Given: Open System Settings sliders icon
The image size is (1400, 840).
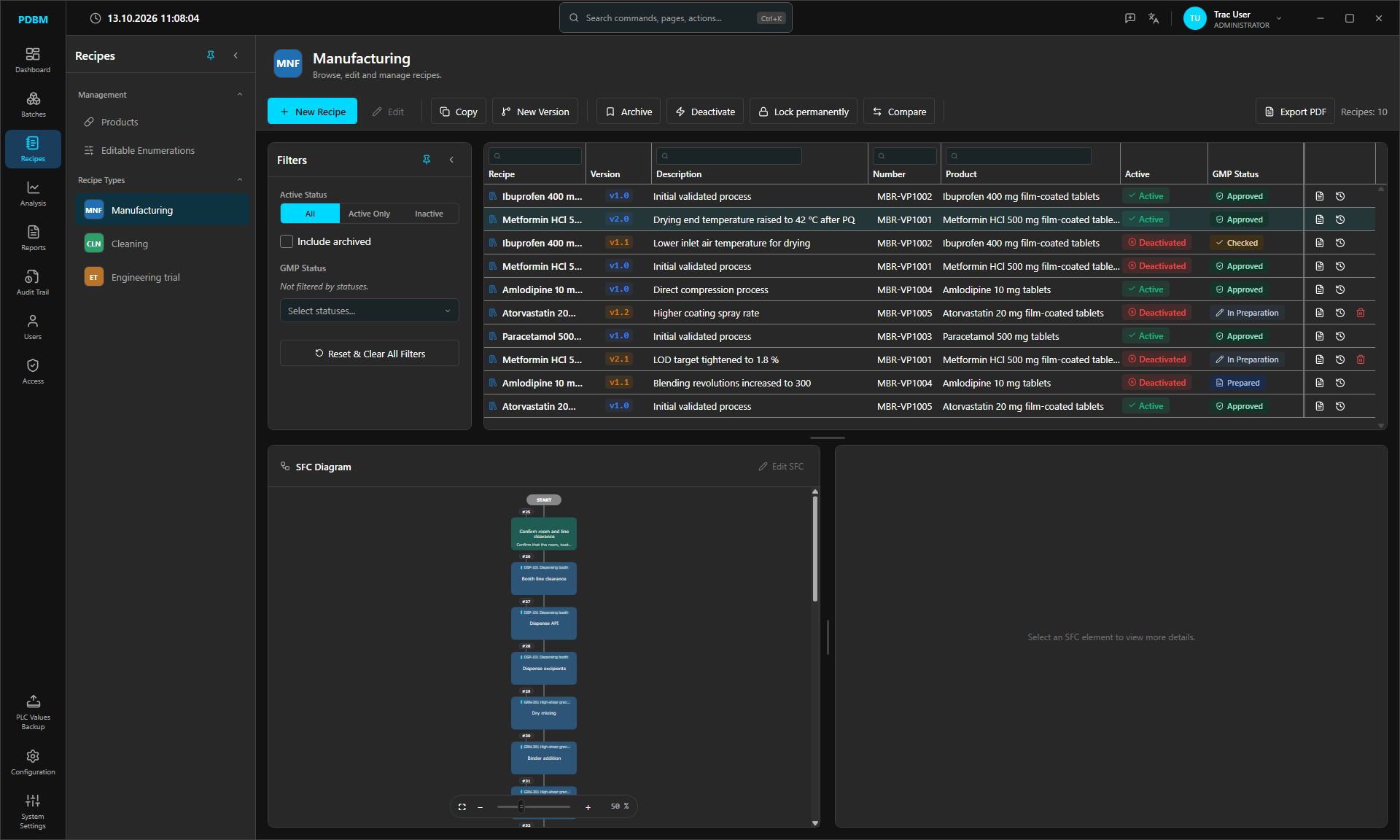Looking at the screenshot, I should pyautogui.click(x=33, y=811).
